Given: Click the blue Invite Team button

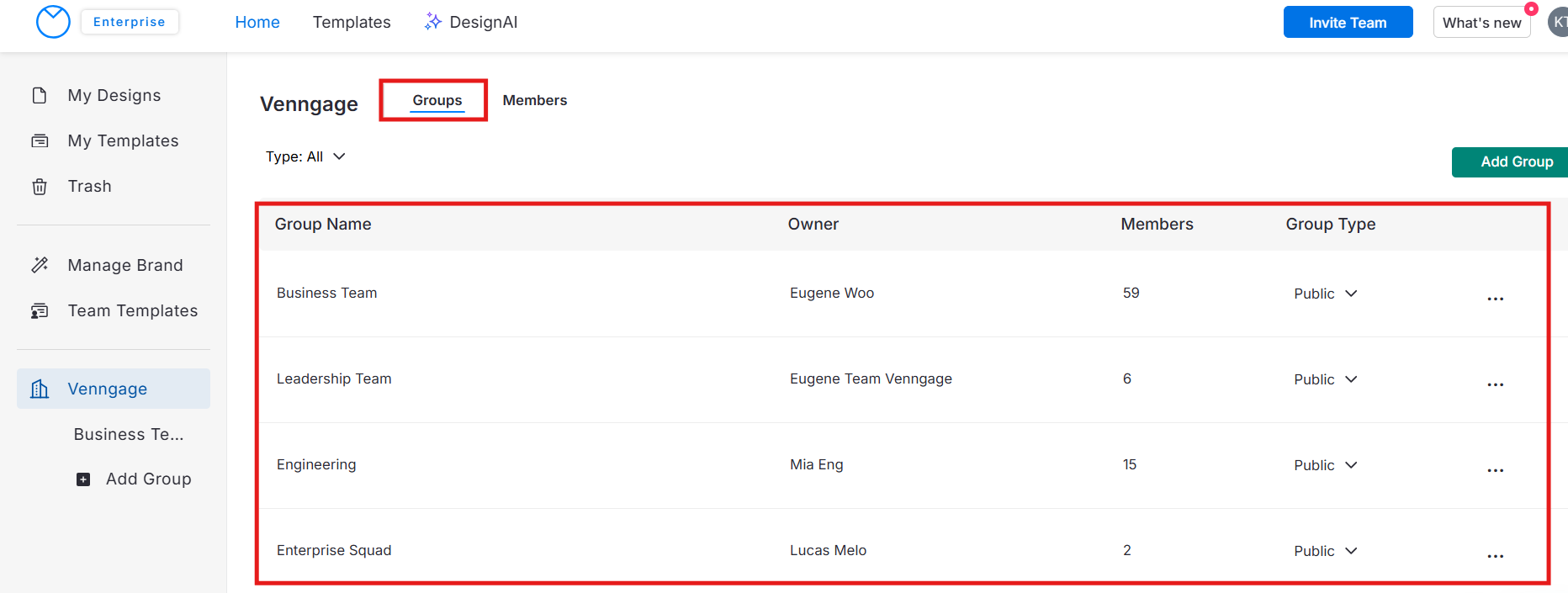Looking at the screenshot, I should (x=1347, y=23).
